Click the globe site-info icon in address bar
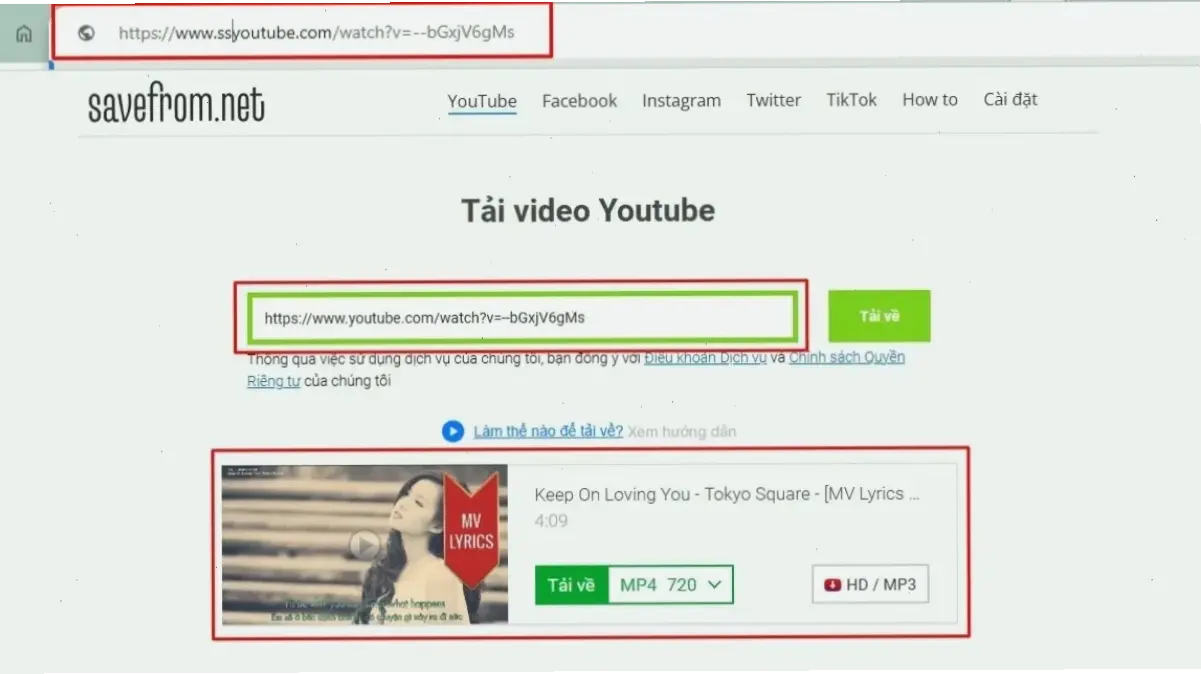Screen dimensions: 1201x674 (x=86, y=32)
